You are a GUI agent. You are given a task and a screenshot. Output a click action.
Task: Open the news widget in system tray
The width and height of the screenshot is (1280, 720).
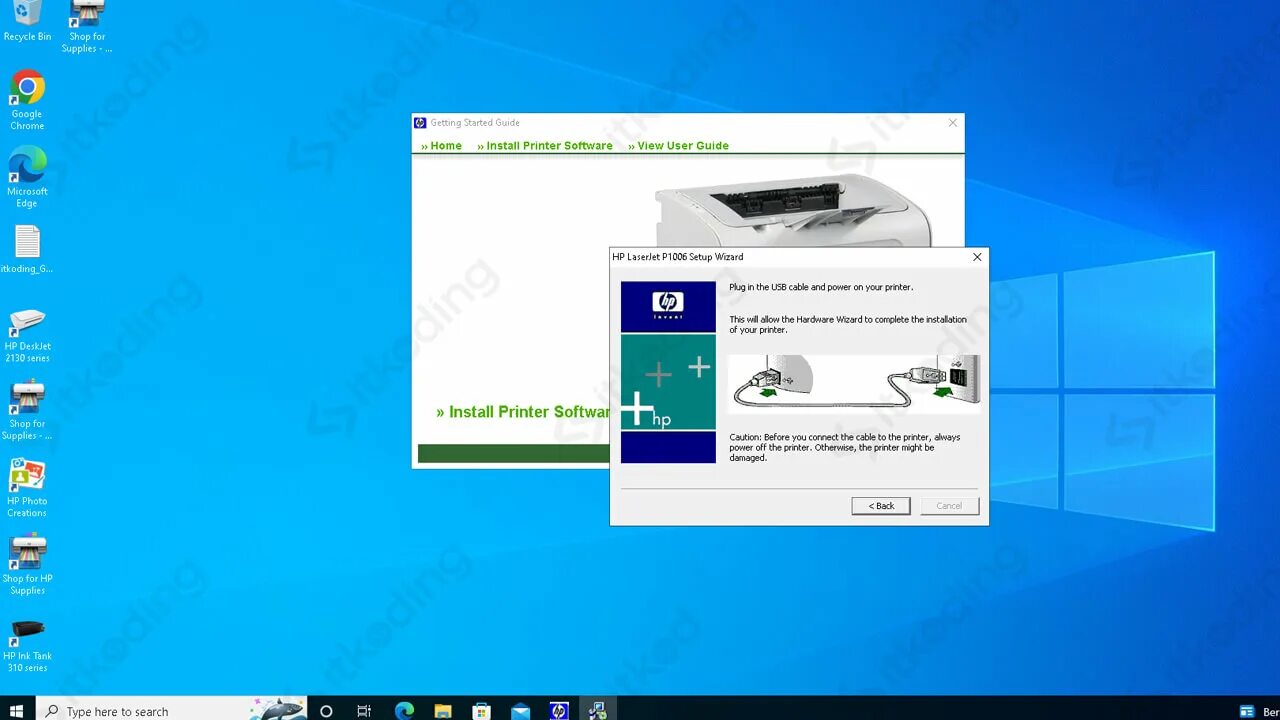pos(1258,712)
